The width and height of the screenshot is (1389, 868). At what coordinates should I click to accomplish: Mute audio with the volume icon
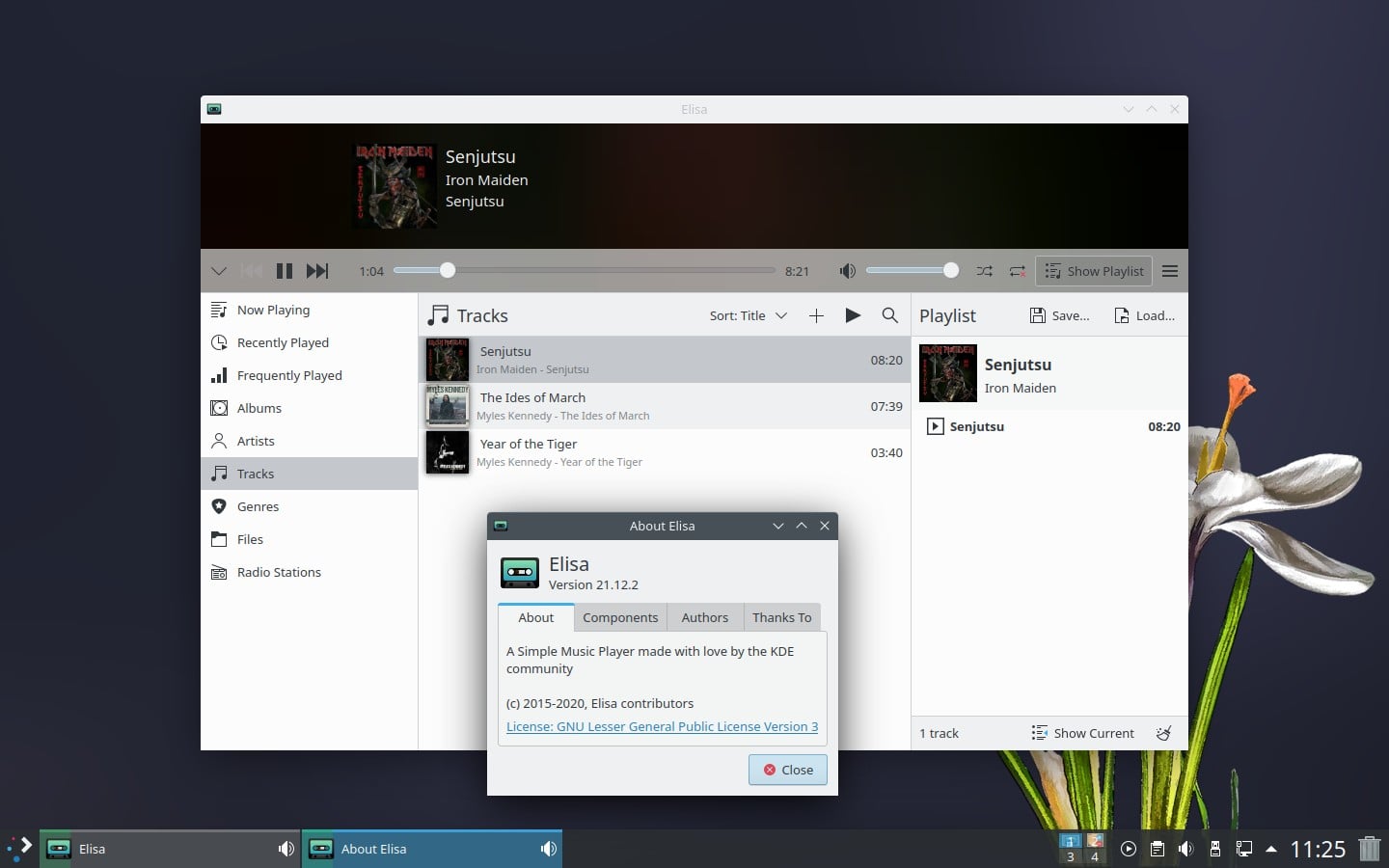coord(847,271)
